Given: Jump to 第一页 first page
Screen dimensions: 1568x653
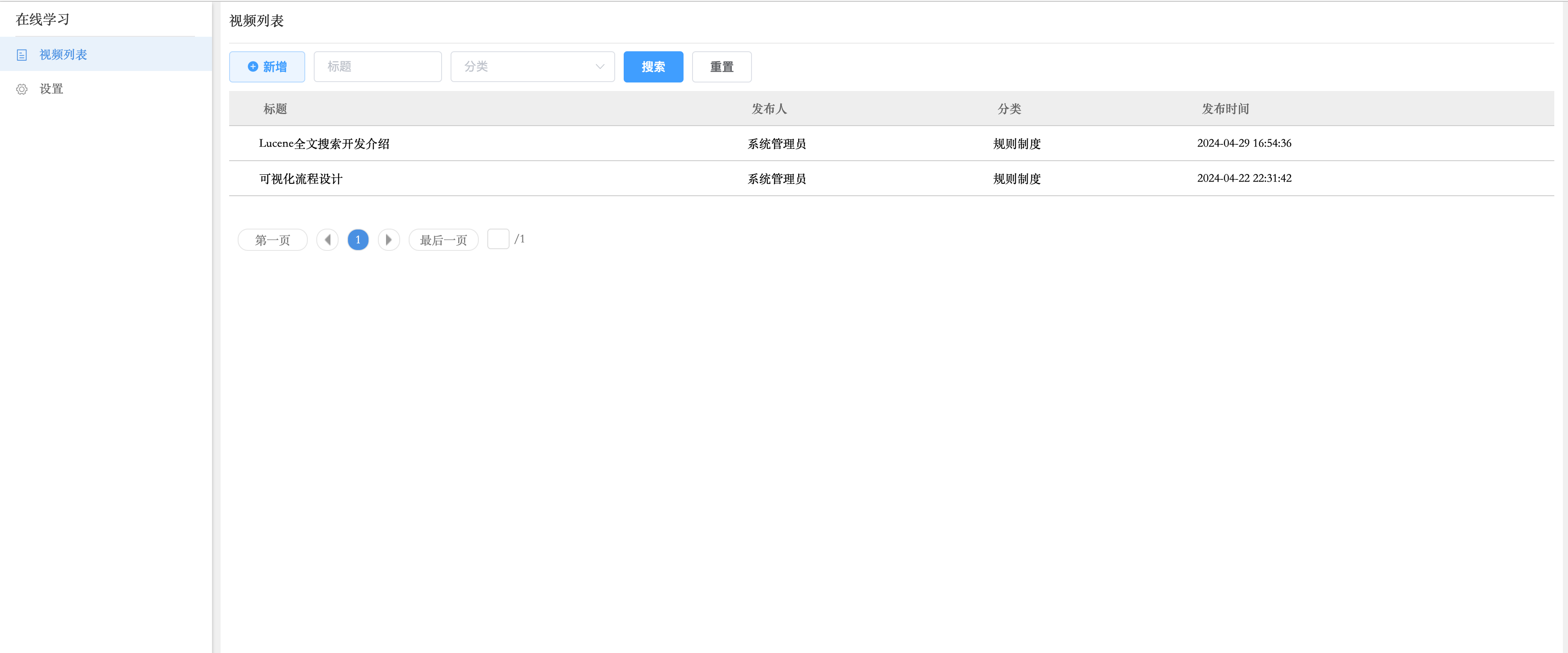Looking at the screenshot, I should 272,240.
